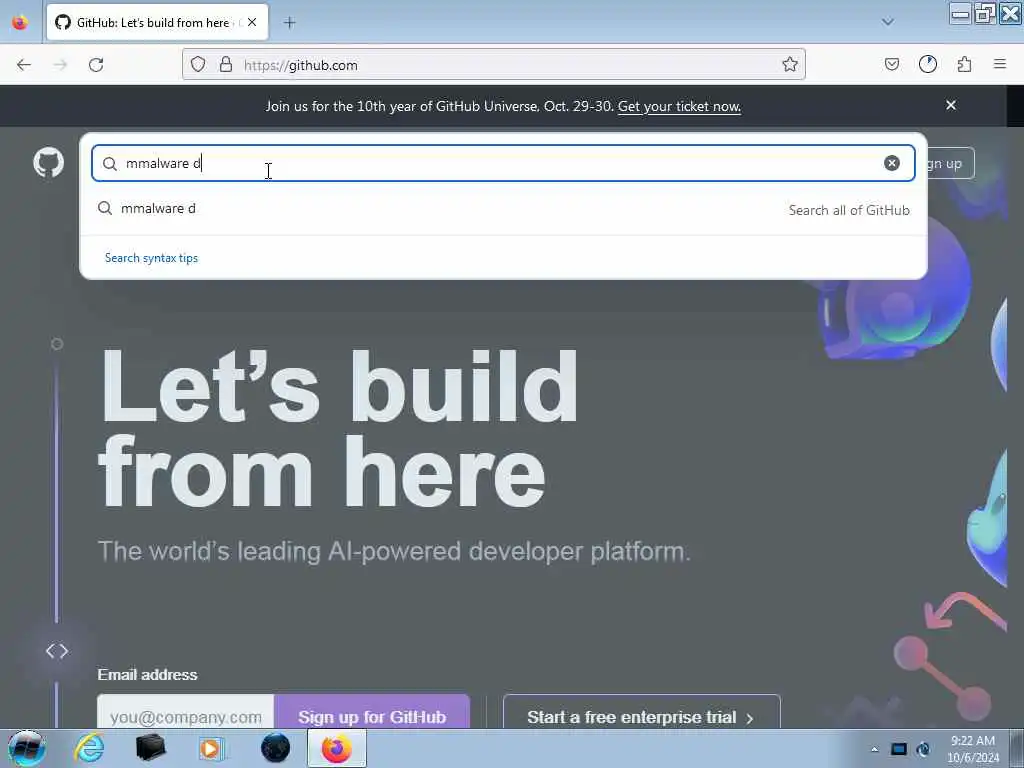1024x768 pixels.
Task: Focus the Firefox URL address bar
Action: (x=494, y=65)
